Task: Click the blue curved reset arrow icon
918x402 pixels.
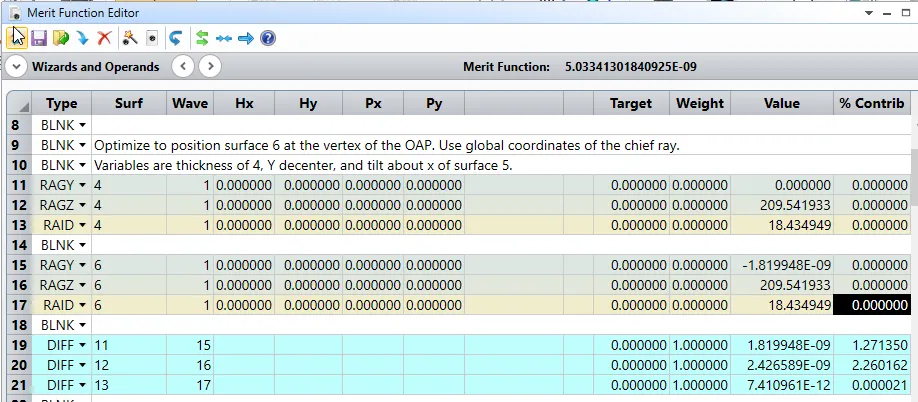Action: [176, 38]
